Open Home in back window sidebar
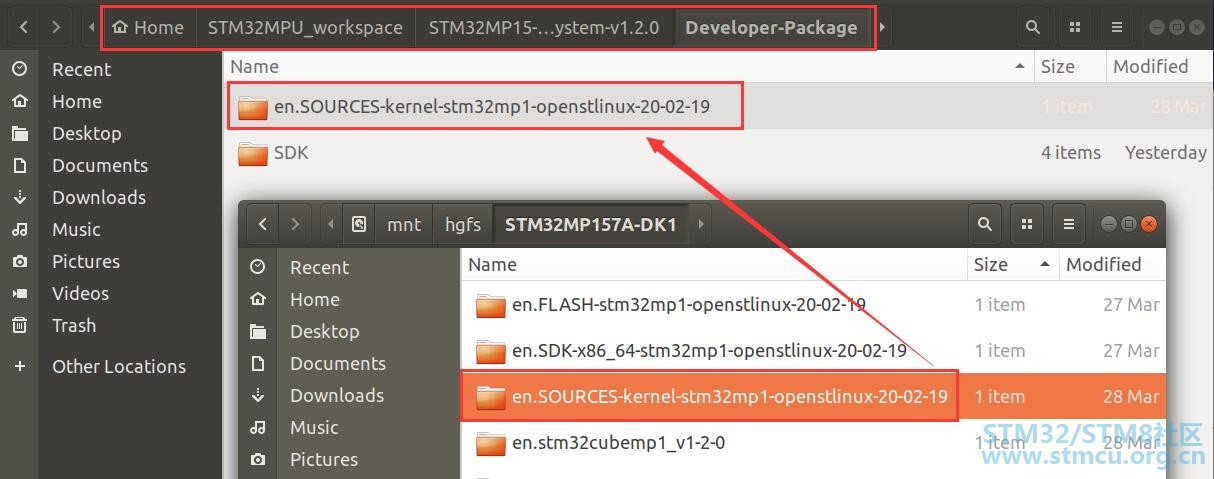This screenshot has height=479, width=1214. 110,101
